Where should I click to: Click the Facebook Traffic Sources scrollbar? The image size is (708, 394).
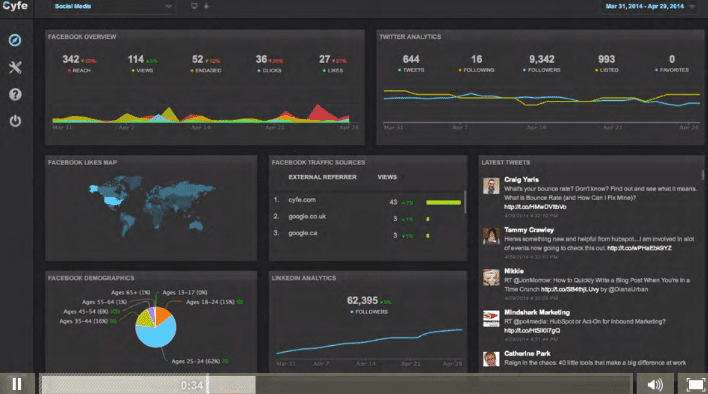coord(465,202)
